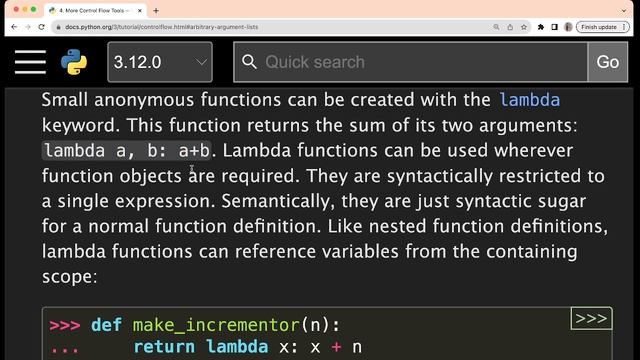Open the profile avatar
The image size is (640, 360).
pyautogui.click(x=568, y=27)
